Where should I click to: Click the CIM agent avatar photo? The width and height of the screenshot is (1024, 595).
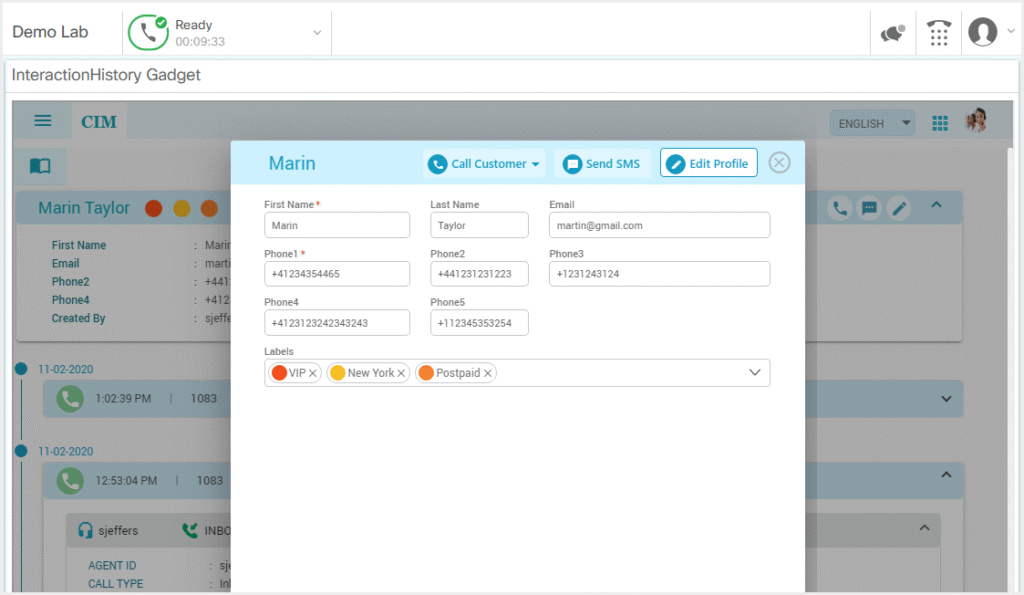[x=976, y=121]
